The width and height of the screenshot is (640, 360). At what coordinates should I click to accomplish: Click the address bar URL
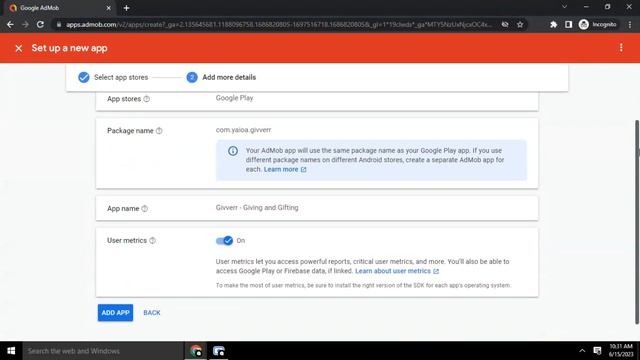[x=279, y=24]
